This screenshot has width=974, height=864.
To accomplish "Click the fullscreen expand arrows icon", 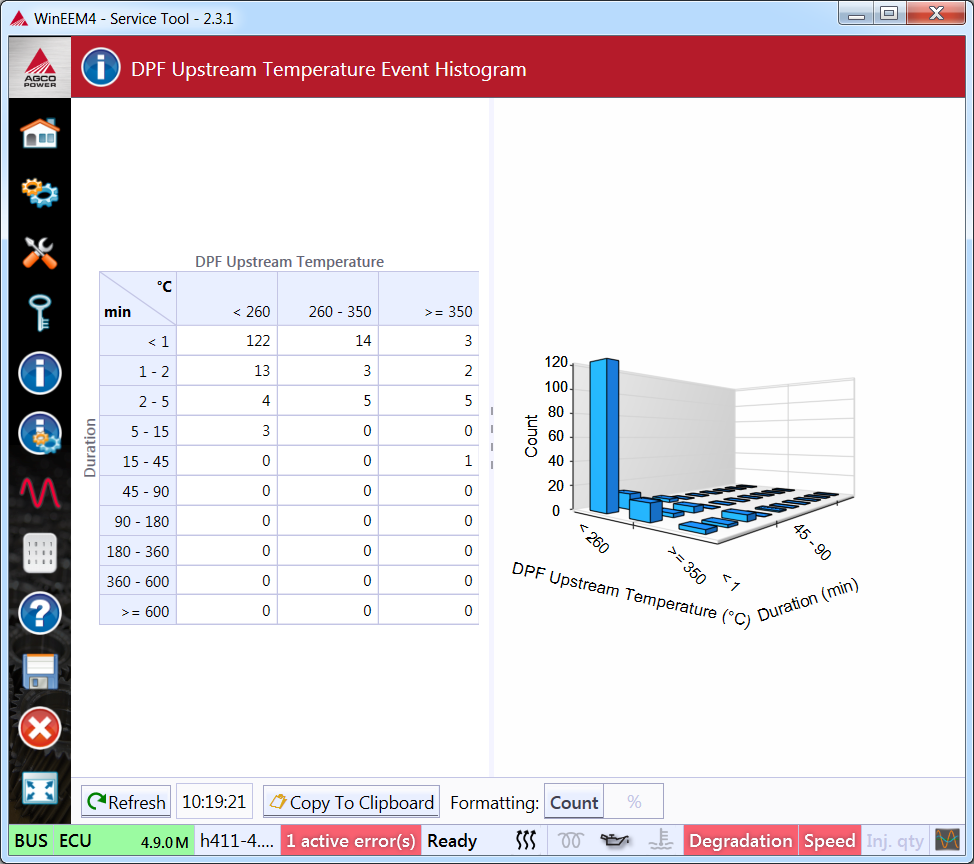I will 40,789.
